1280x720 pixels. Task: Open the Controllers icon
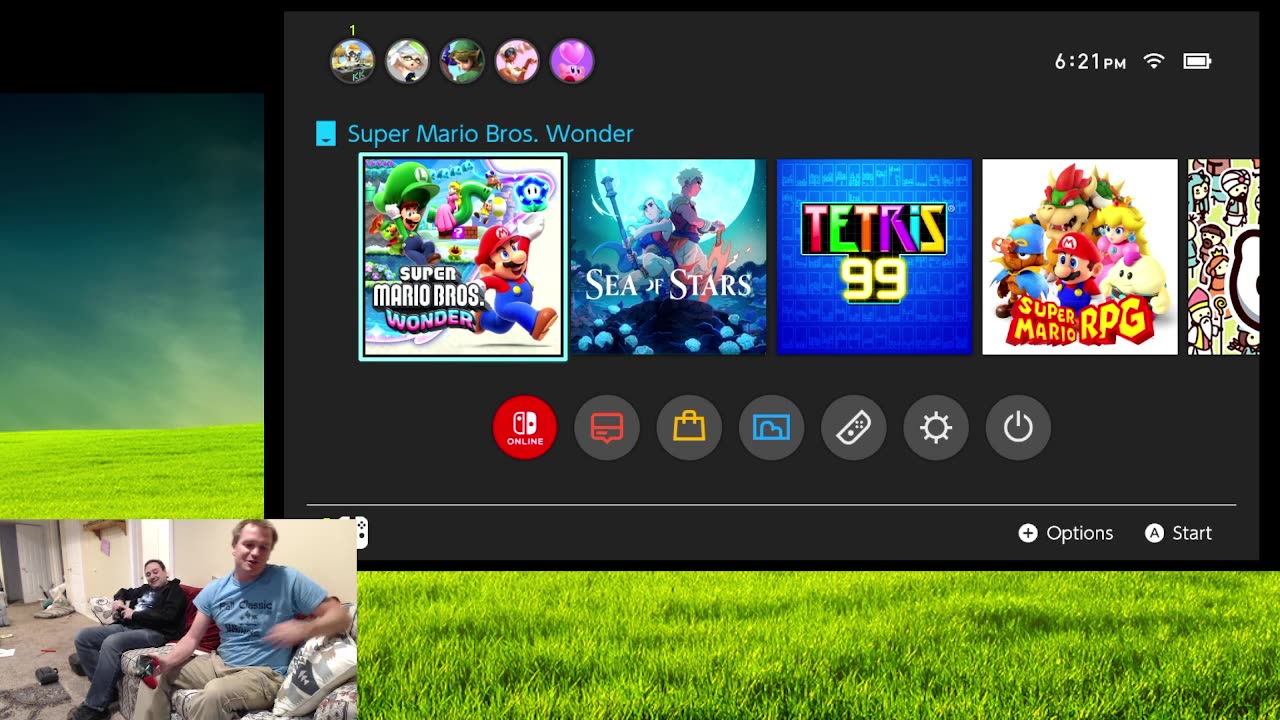tap(854, 428)
